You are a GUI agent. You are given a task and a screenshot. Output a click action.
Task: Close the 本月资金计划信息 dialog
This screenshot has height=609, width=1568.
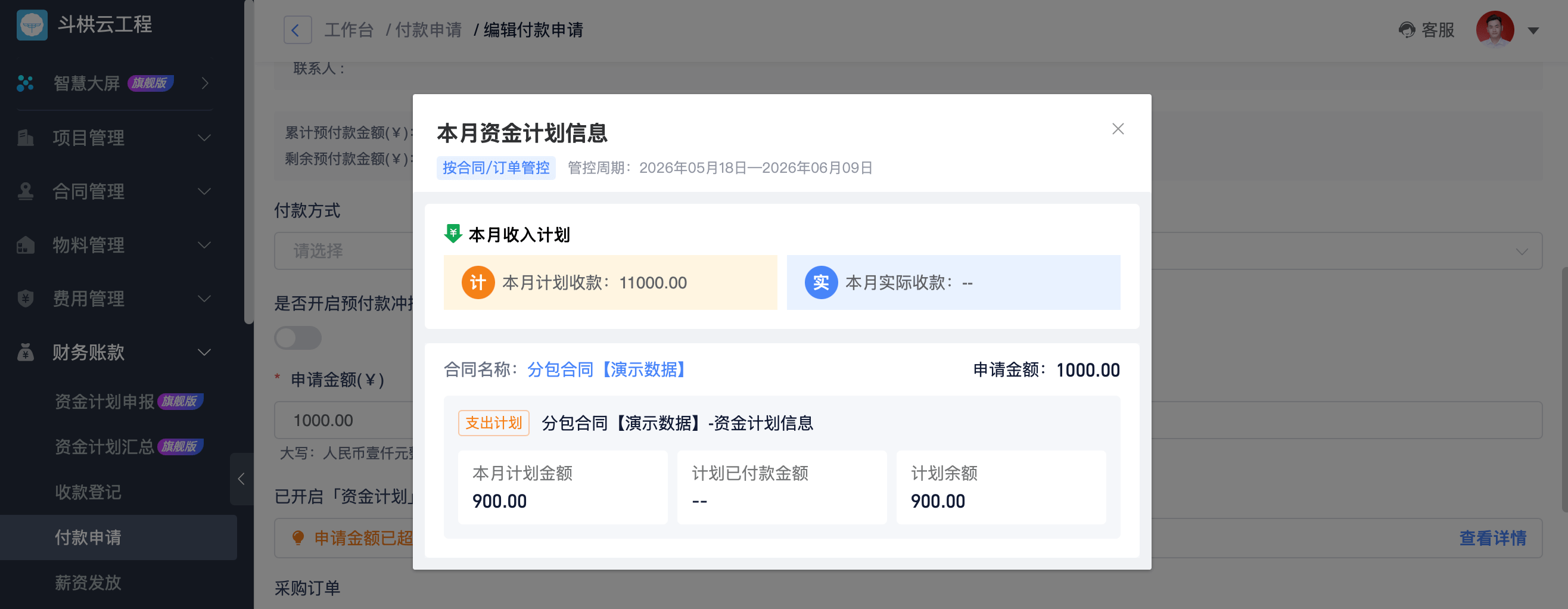click(x=1118, y=129)
